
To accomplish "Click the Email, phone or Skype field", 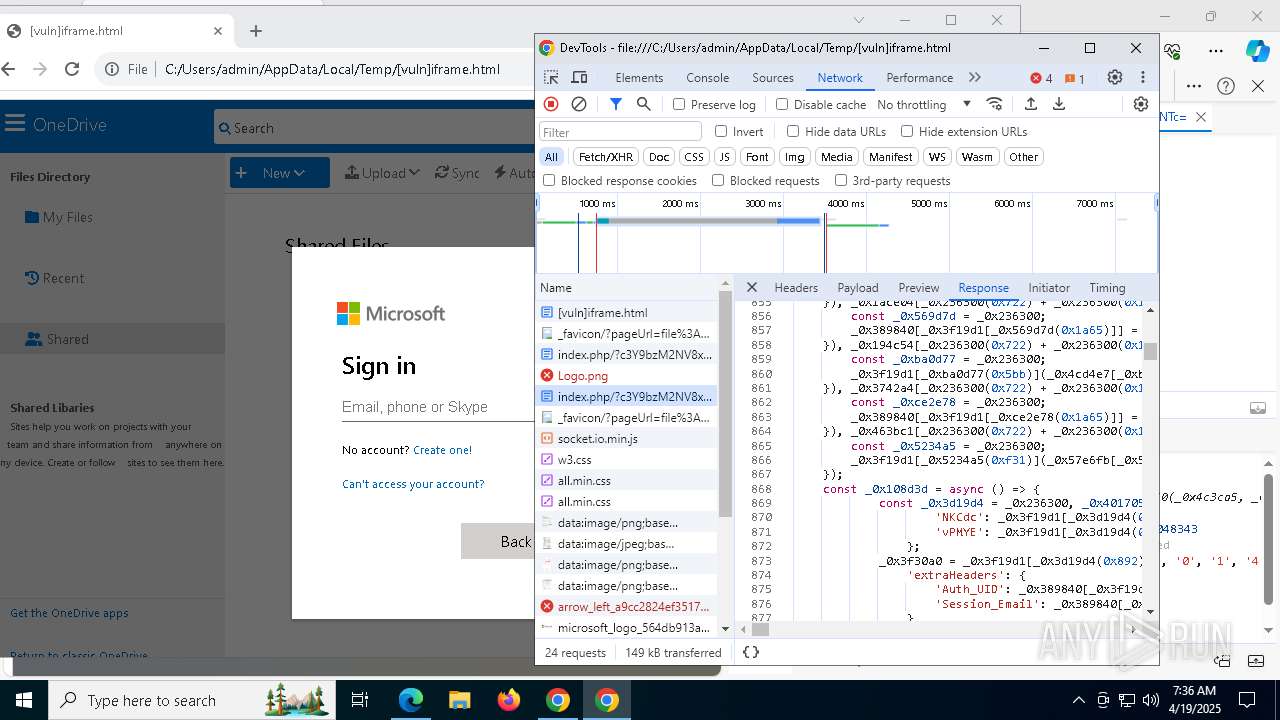I will [x=438, y=407].
